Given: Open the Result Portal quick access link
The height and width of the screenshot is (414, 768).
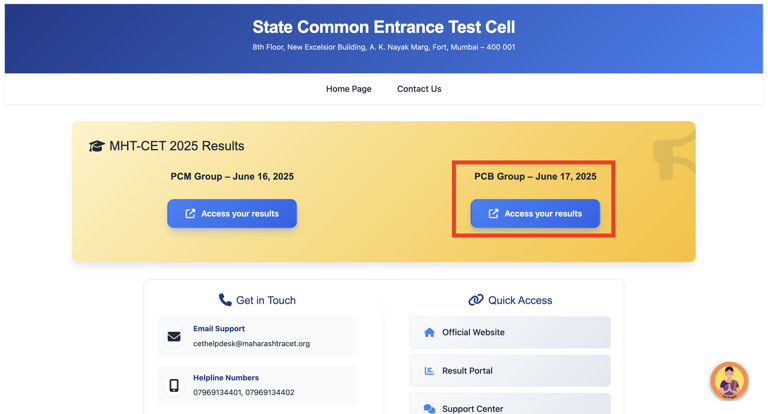Looking at the screenshot, I should 510,371.
